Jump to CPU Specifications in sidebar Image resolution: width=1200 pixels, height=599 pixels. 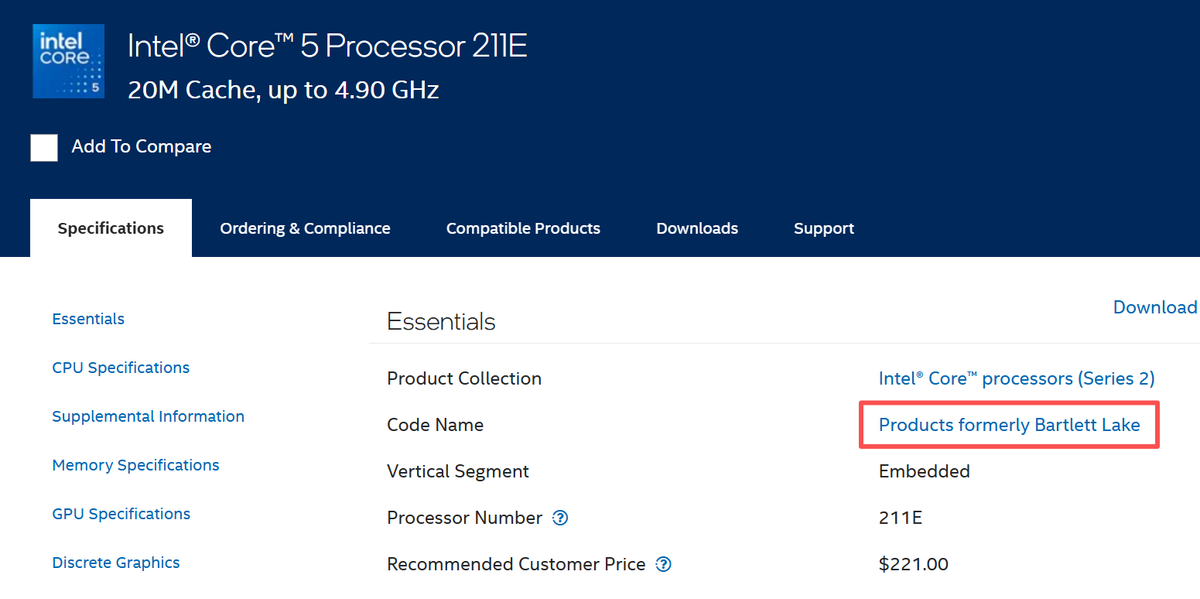click(120, 368)
